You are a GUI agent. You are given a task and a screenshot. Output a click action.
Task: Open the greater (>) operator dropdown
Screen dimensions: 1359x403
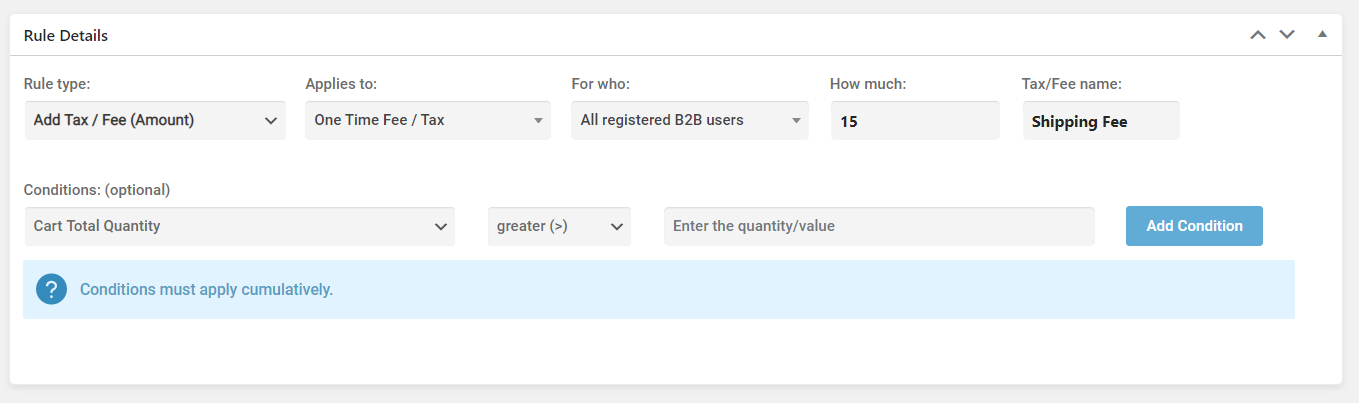(559, 226)
